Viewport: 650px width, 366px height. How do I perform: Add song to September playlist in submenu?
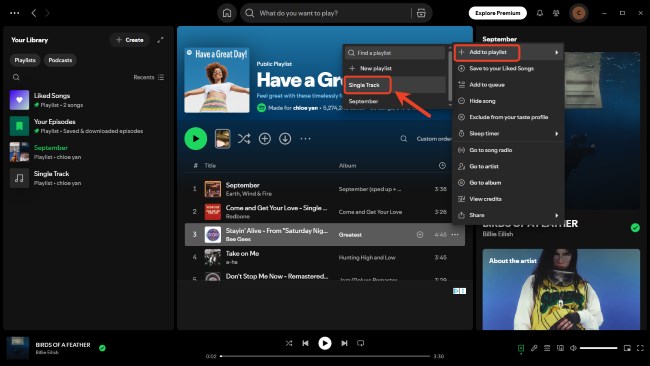click(395, 101)
